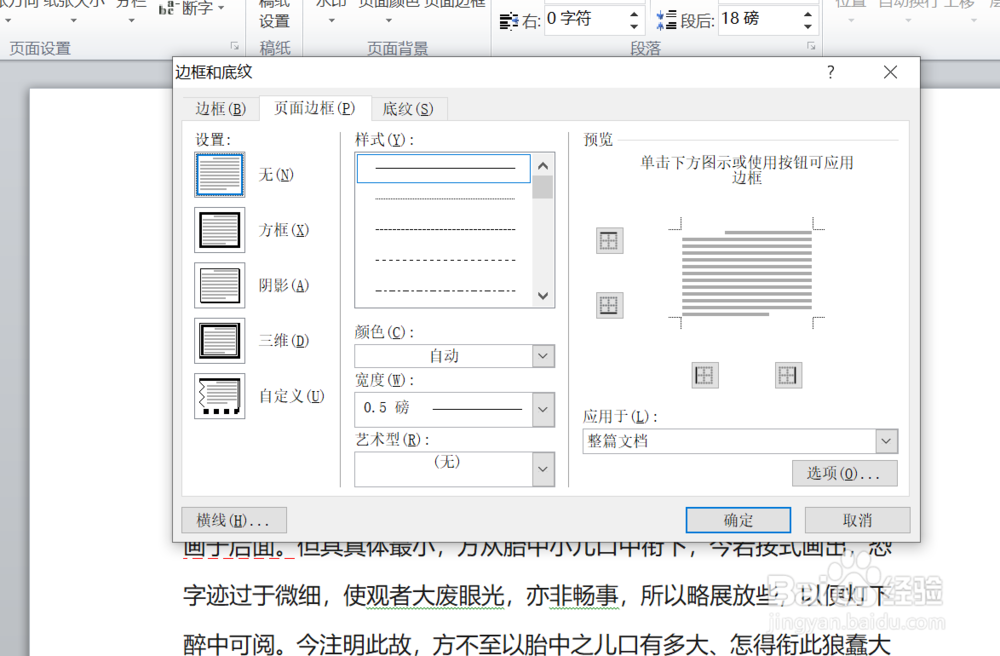
Task: Toggle the top border button in preview
Action: [609, 241]
